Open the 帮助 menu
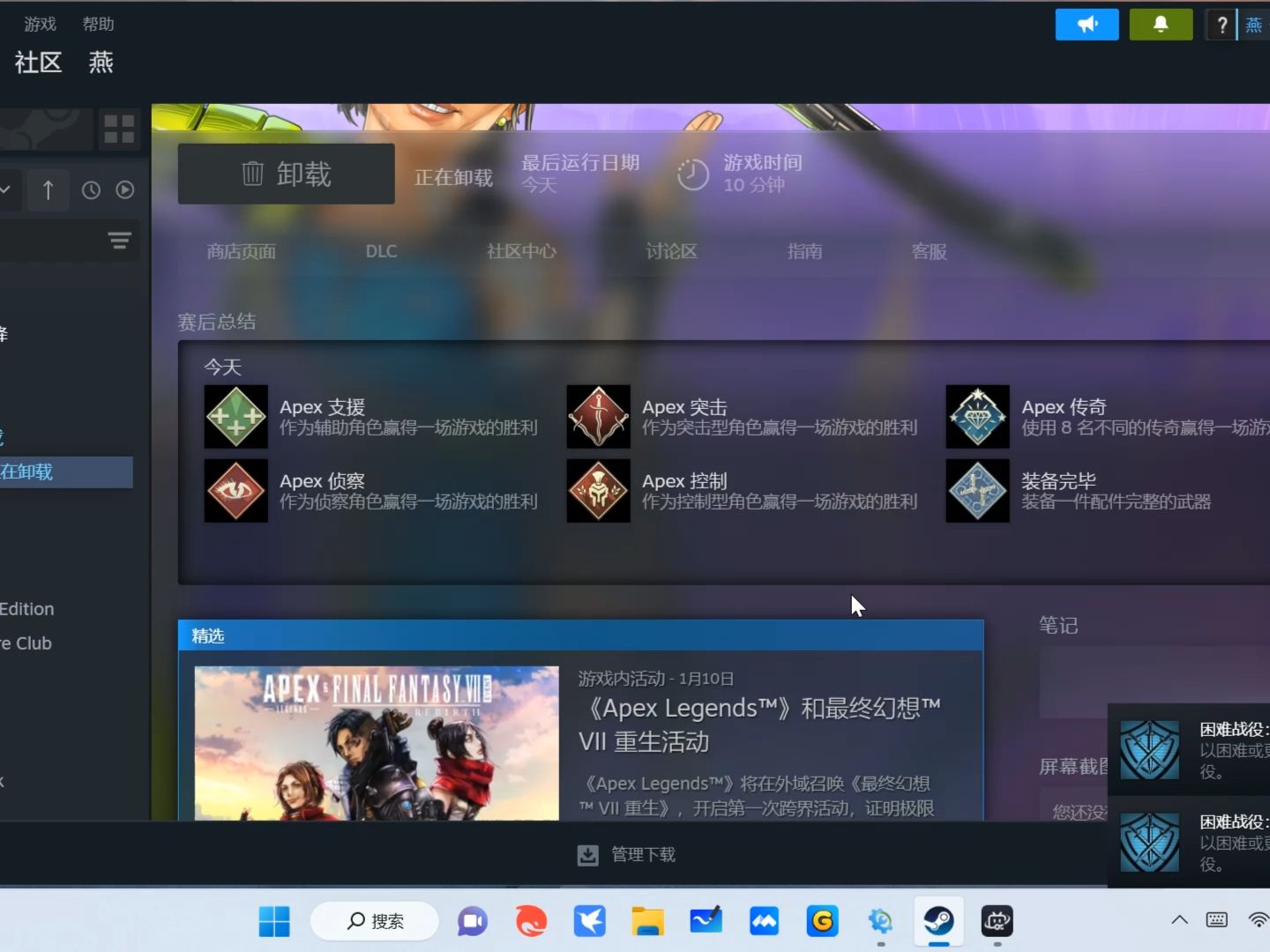This screenshot has height=952, width=1270. click(99, 25)
